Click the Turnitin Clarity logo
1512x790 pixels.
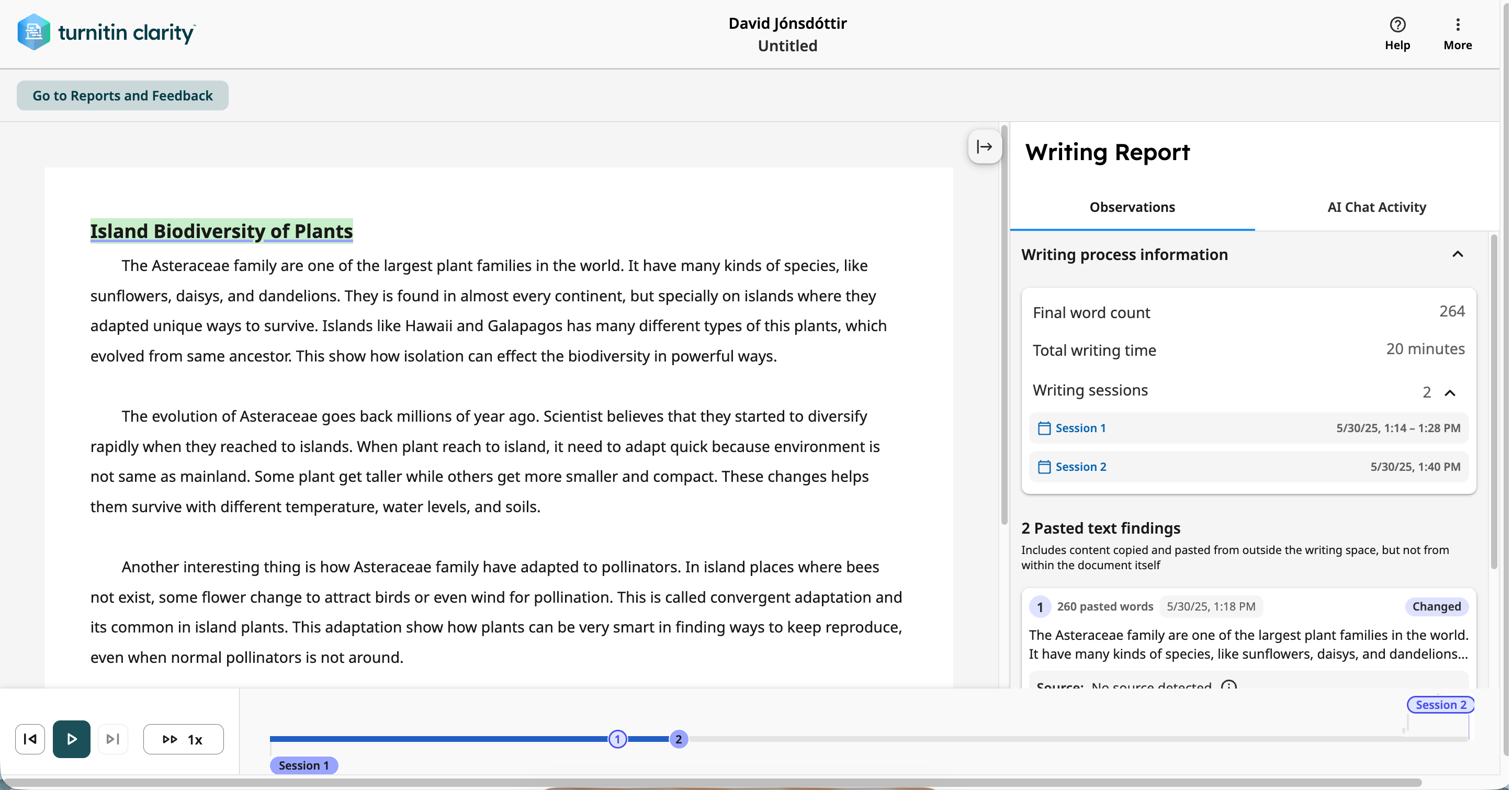[106, 32]
